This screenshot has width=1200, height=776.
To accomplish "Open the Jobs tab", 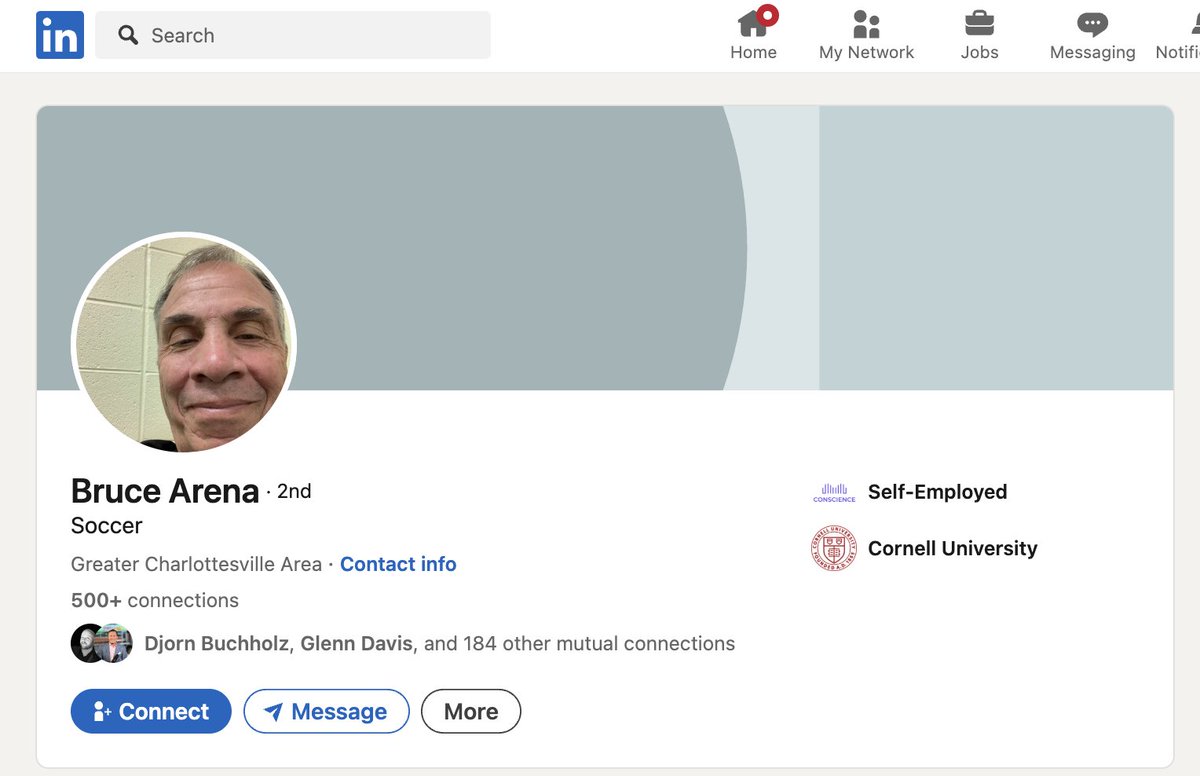I will pyautogui.click(x=979, y=34).
